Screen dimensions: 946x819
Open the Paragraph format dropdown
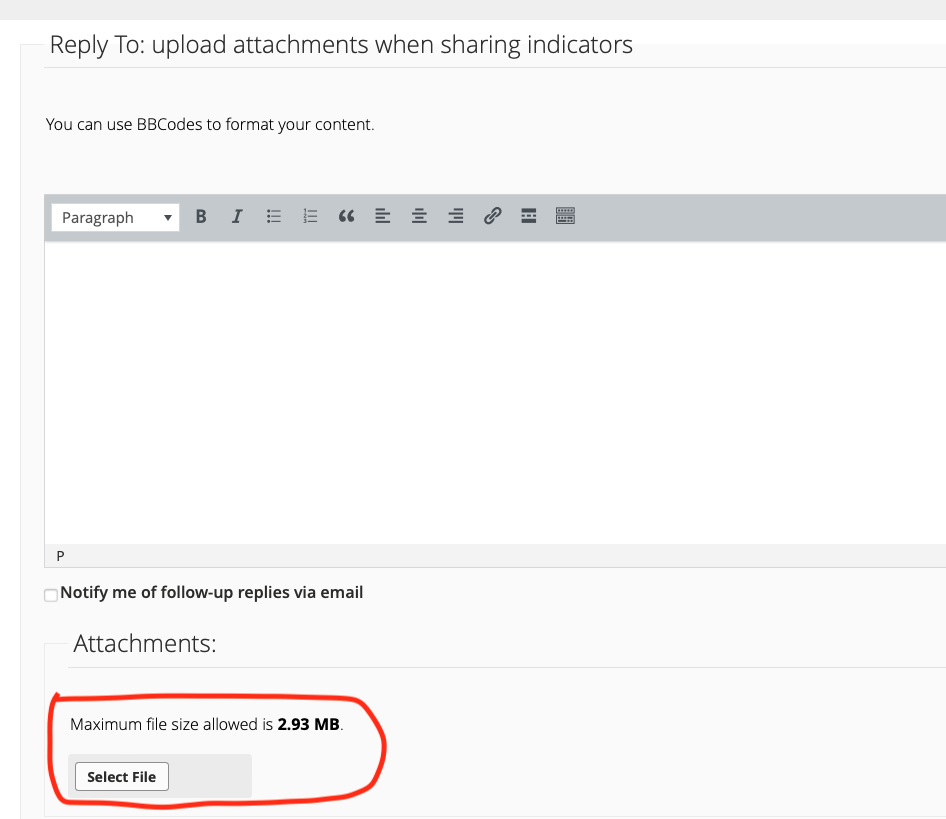click(x=116, y=217)
